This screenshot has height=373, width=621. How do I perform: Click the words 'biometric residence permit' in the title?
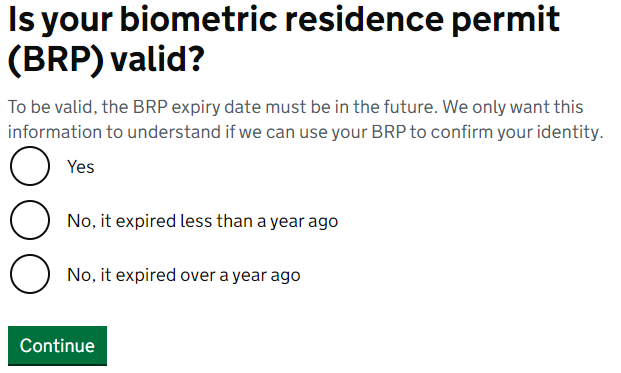click(x=339, y=19)
